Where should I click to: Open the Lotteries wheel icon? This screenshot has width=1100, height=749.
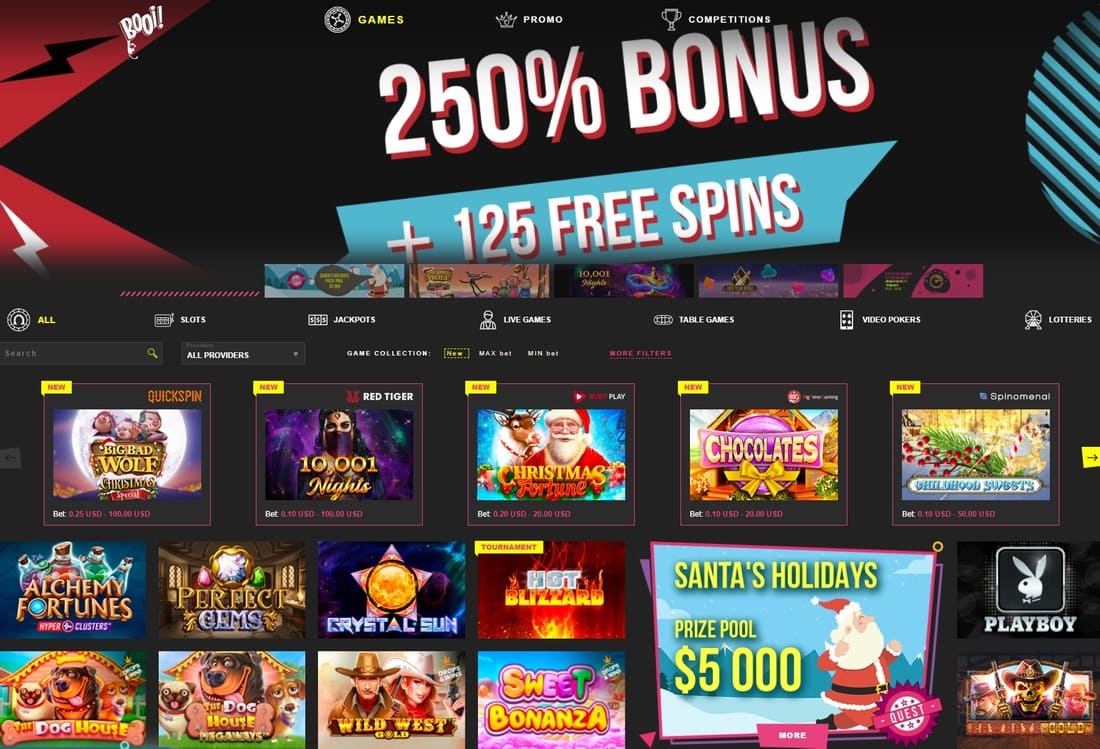pos(1033,320)
